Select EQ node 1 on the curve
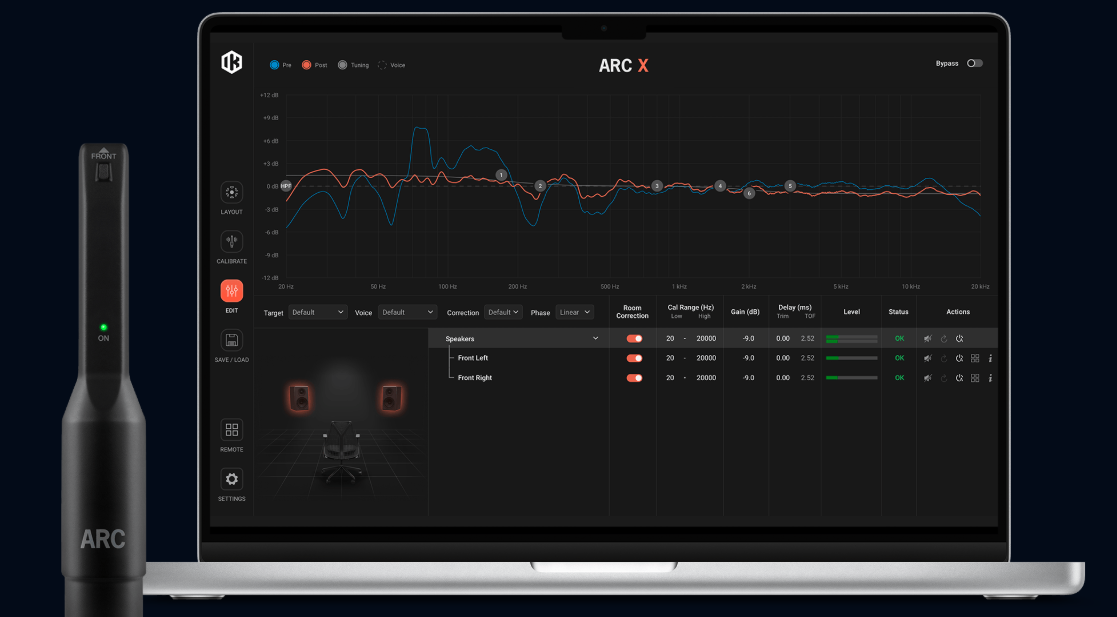 coord(502,175)
